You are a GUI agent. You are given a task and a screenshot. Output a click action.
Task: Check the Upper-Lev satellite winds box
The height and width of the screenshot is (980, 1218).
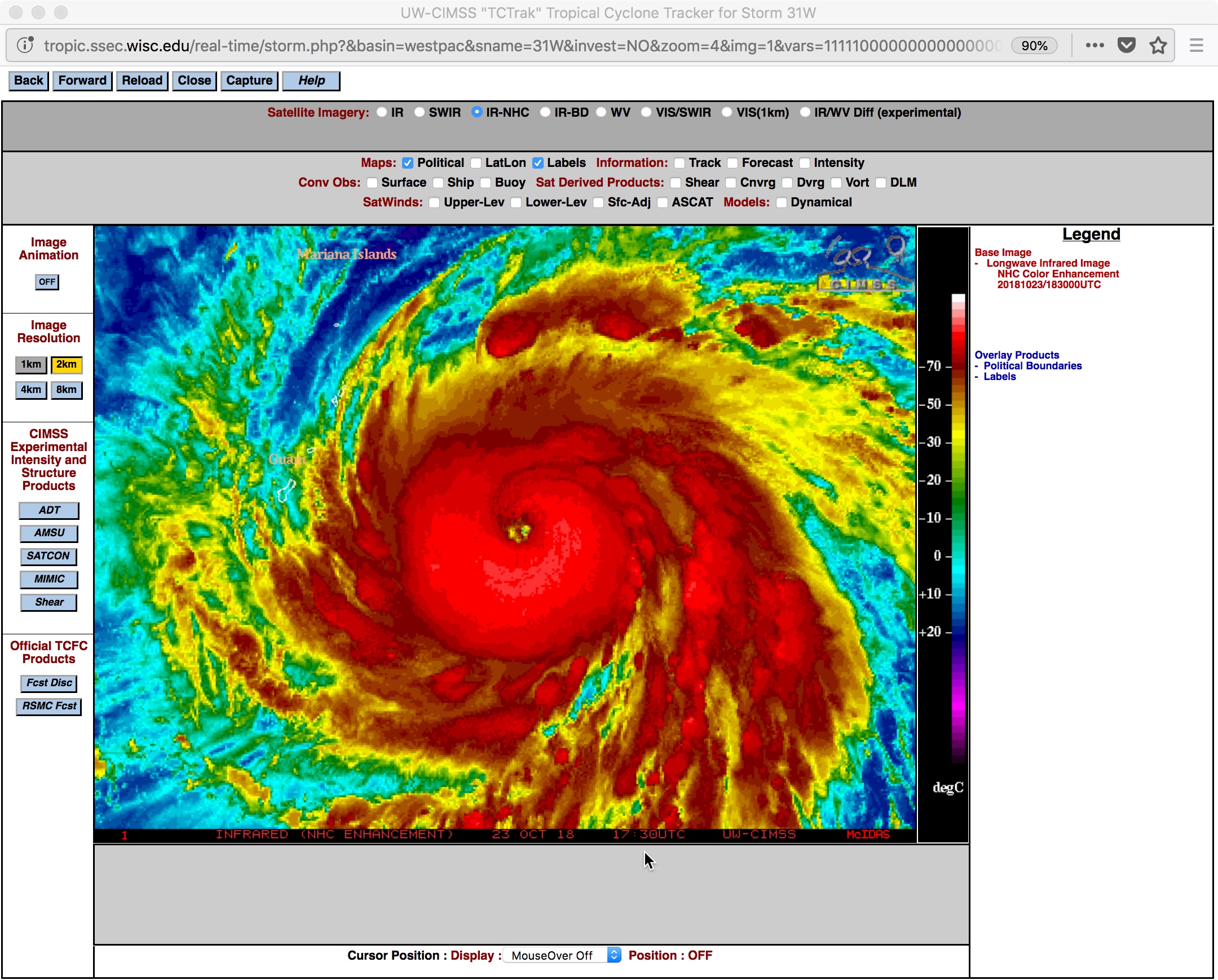pos(434,203)
